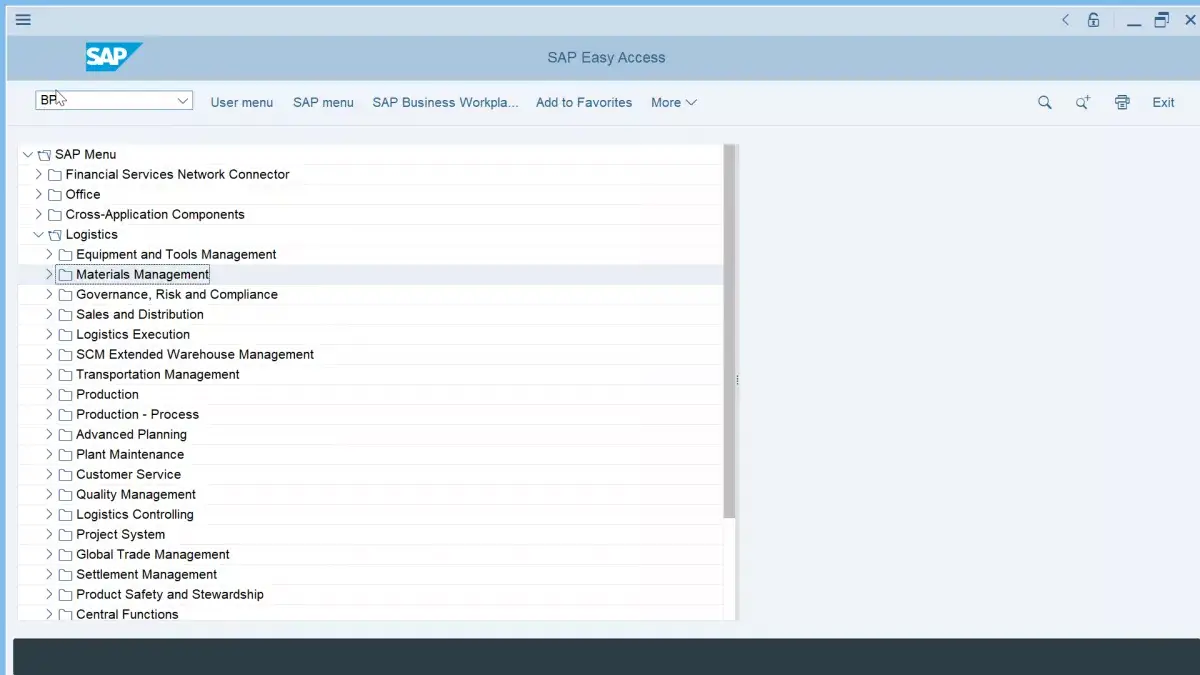
Task: Select the Materials Management tree item
Action: pyautogui.click(x=143, y=274)
